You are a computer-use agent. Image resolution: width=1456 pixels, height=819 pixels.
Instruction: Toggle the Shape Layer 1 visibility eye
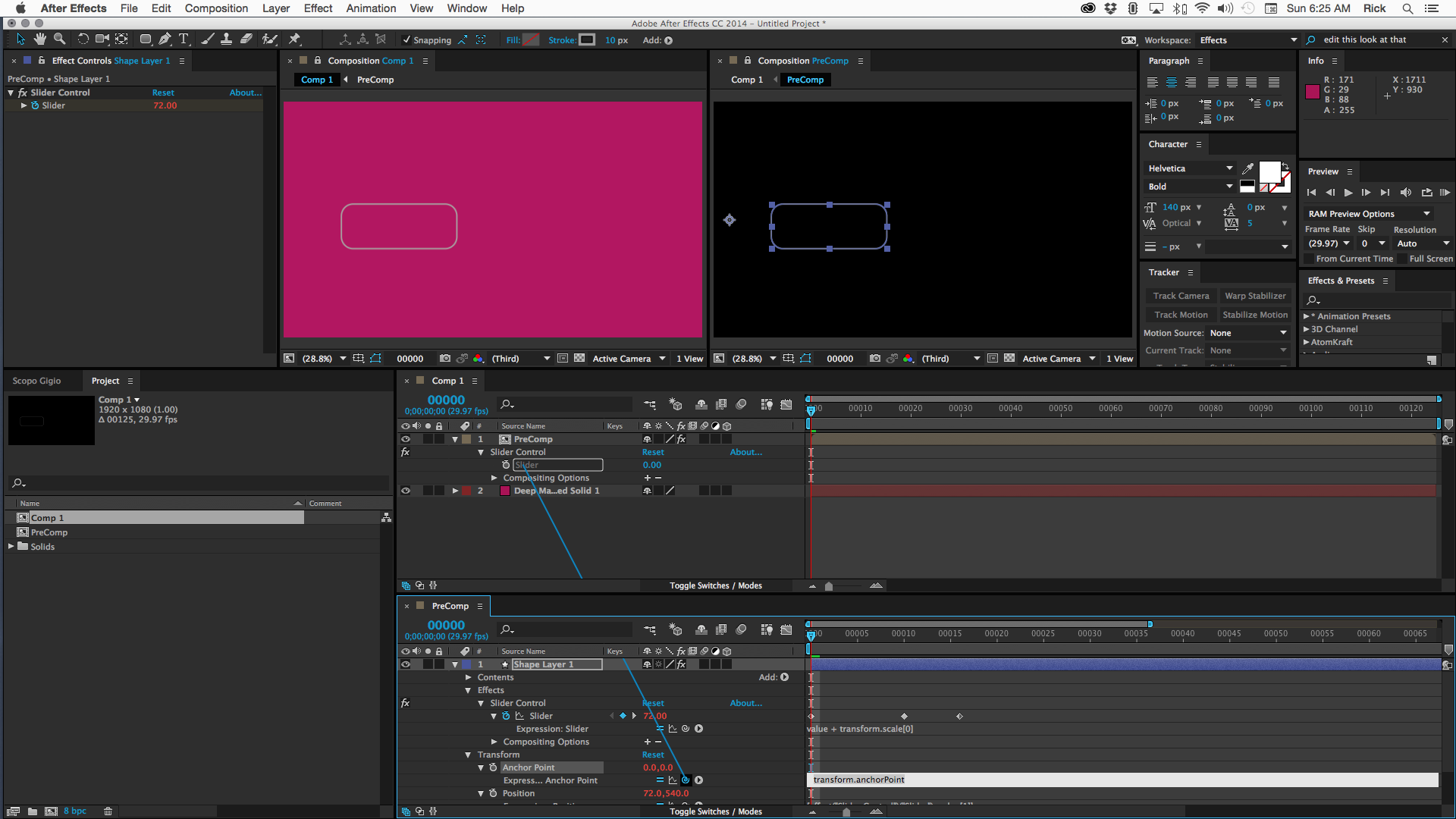click(406, 664)
